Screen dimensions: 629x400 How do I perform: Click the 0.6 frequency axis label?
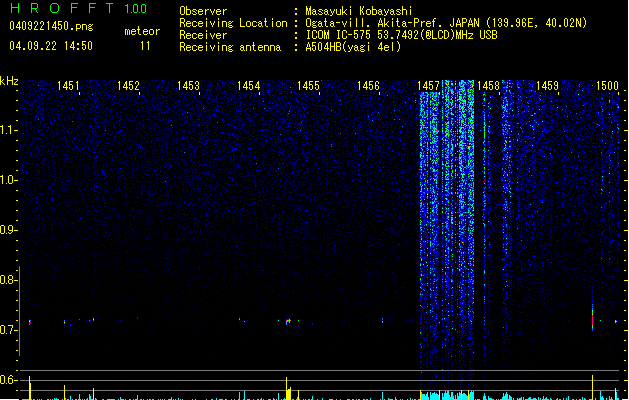8,380
